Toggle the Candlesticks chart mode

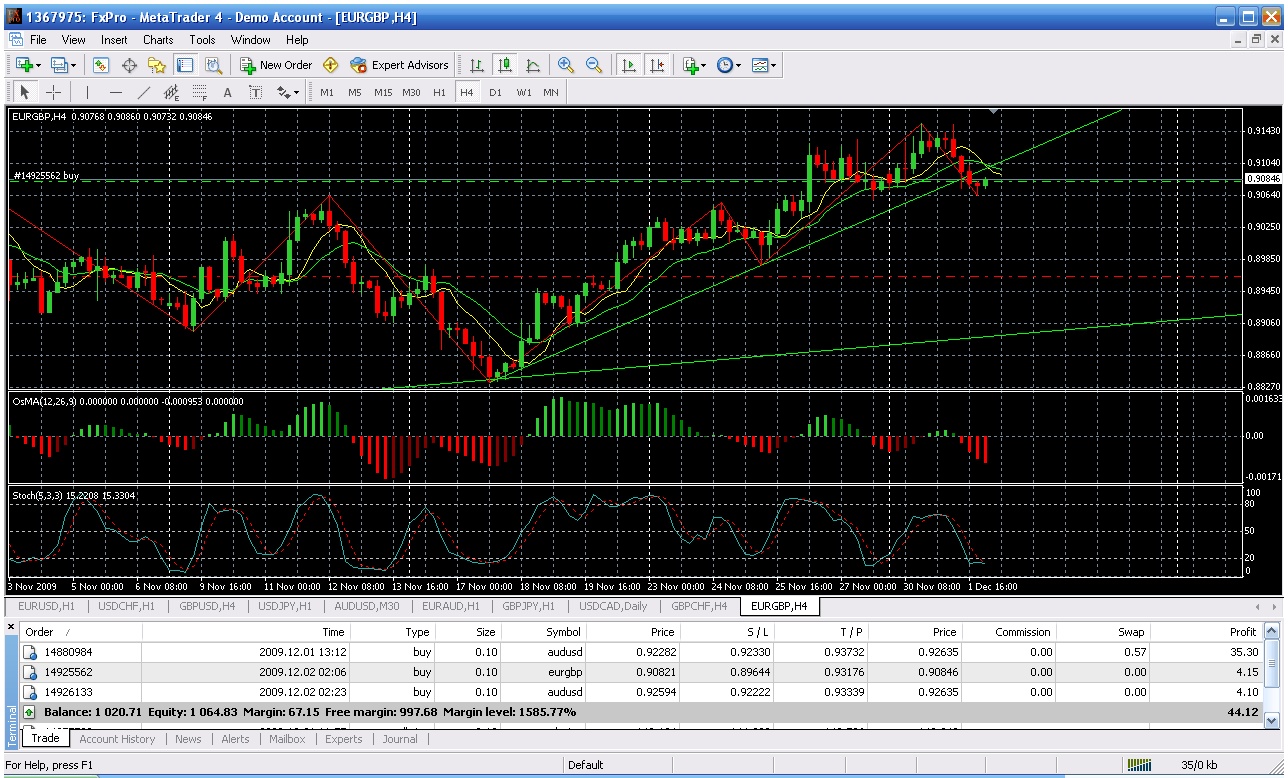tap(505, 65)
